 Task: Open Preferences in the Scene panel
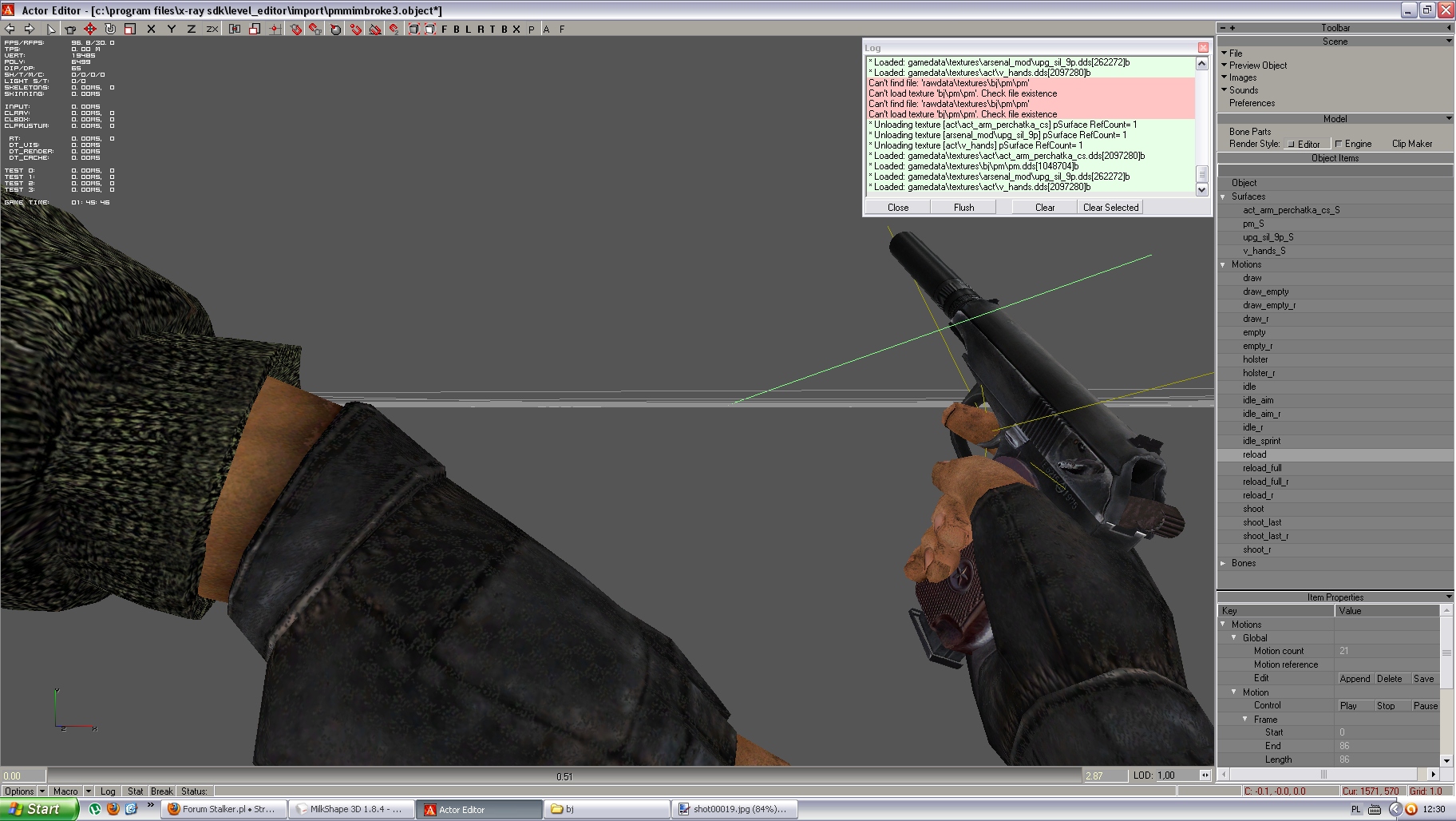click(x=1252, y=103)
